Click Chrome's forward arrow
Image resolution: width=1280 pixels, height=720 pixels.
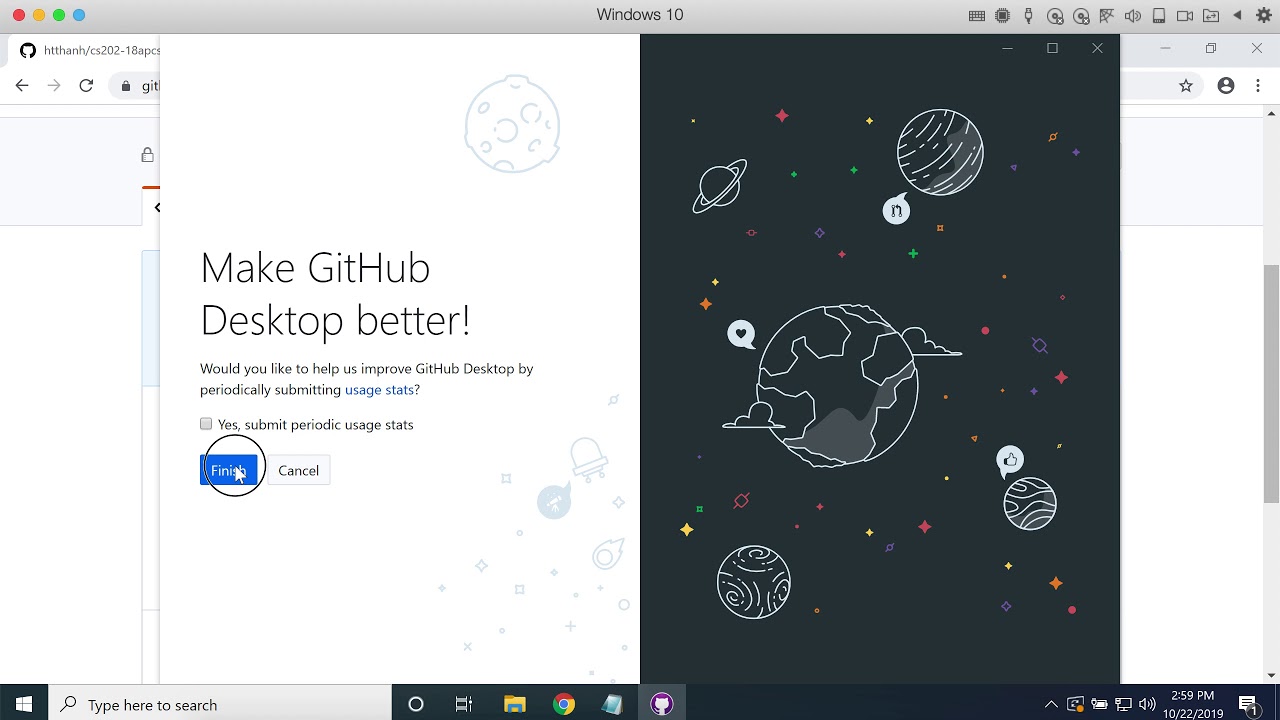click(x=54, y=86)
